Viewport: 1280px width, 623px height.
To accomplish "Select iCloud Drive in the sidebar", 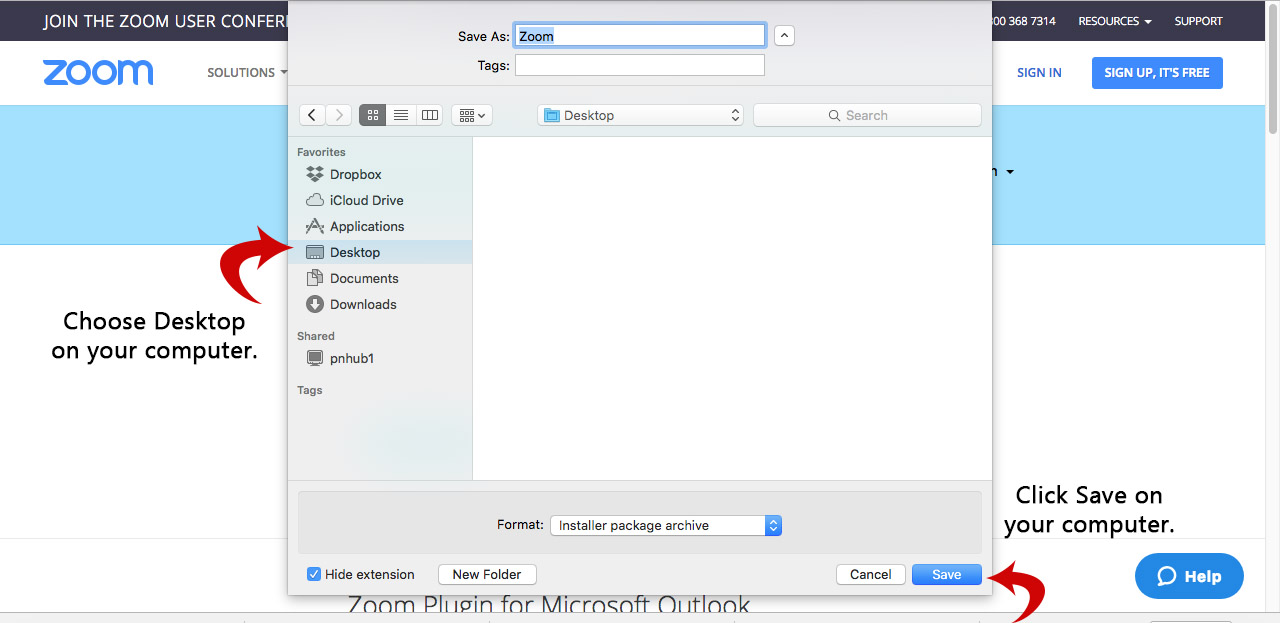I will pos(380,200).
